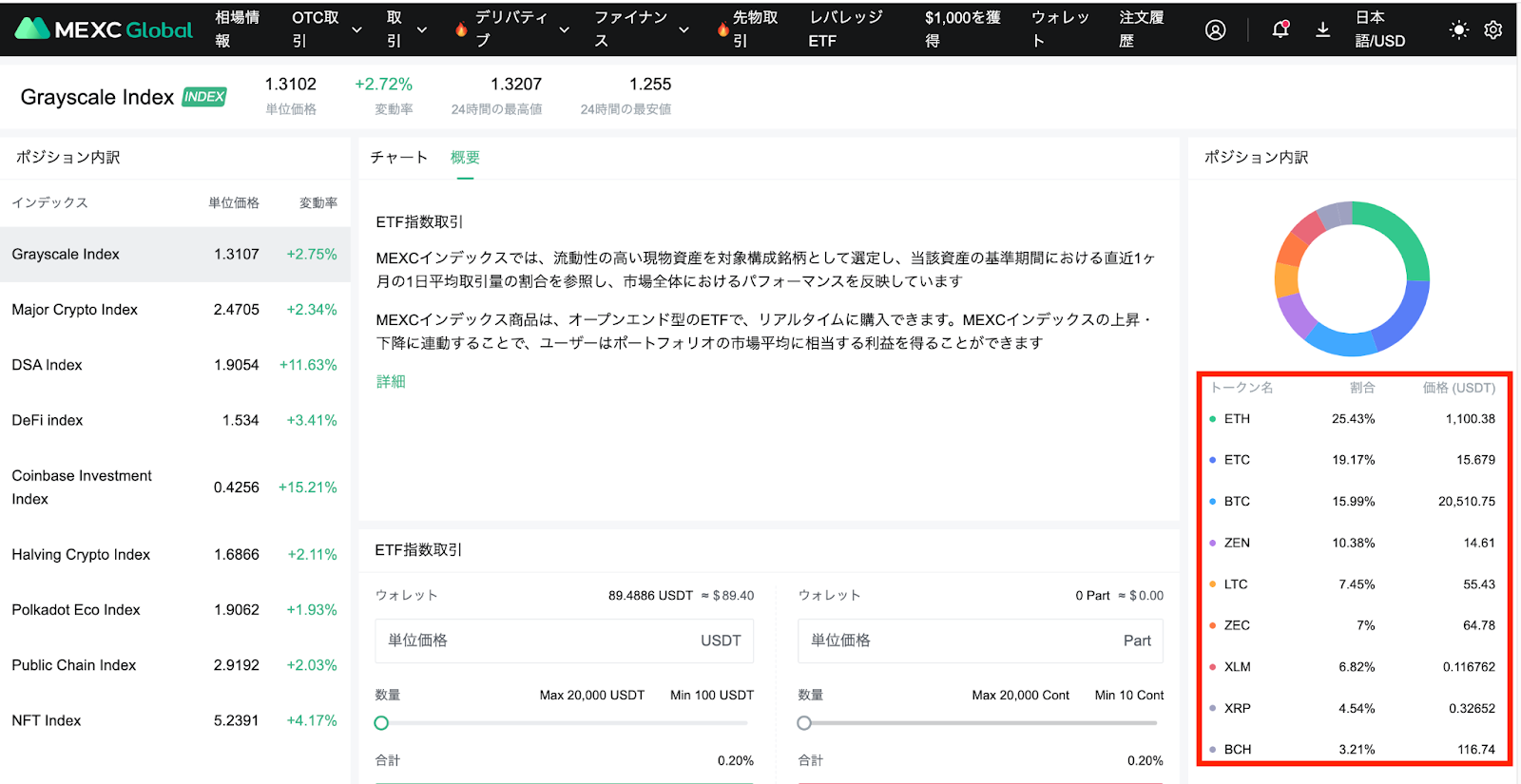
Task: Click the 変動率 column header
Action: point(318,202)
